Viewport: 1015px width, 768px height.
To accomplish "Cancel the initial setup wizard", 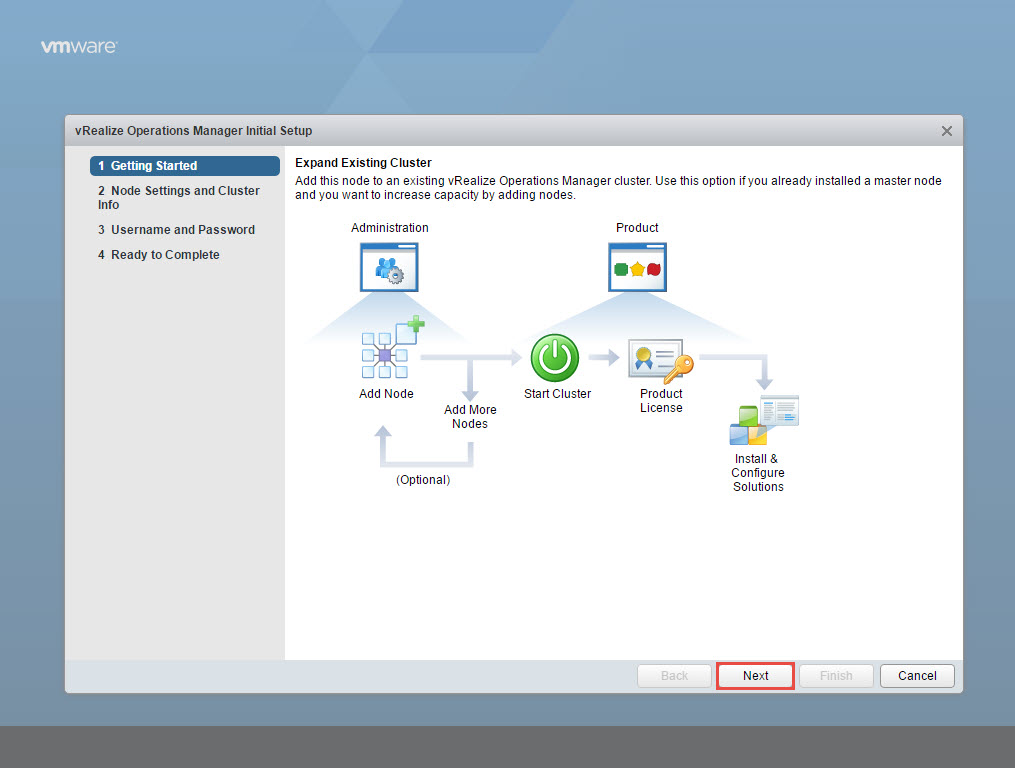I will tap(917, 676).
